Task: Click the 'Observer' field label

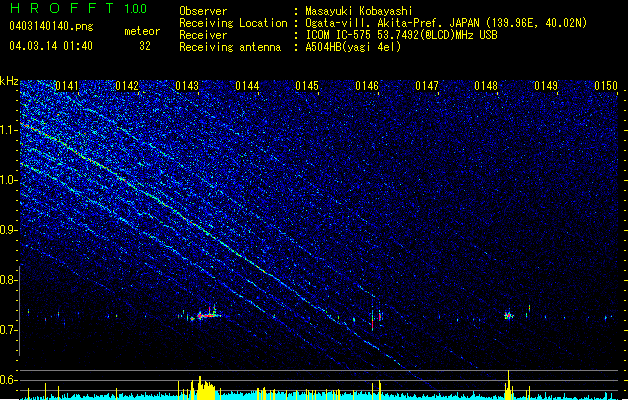Action: tap(203, 11)
